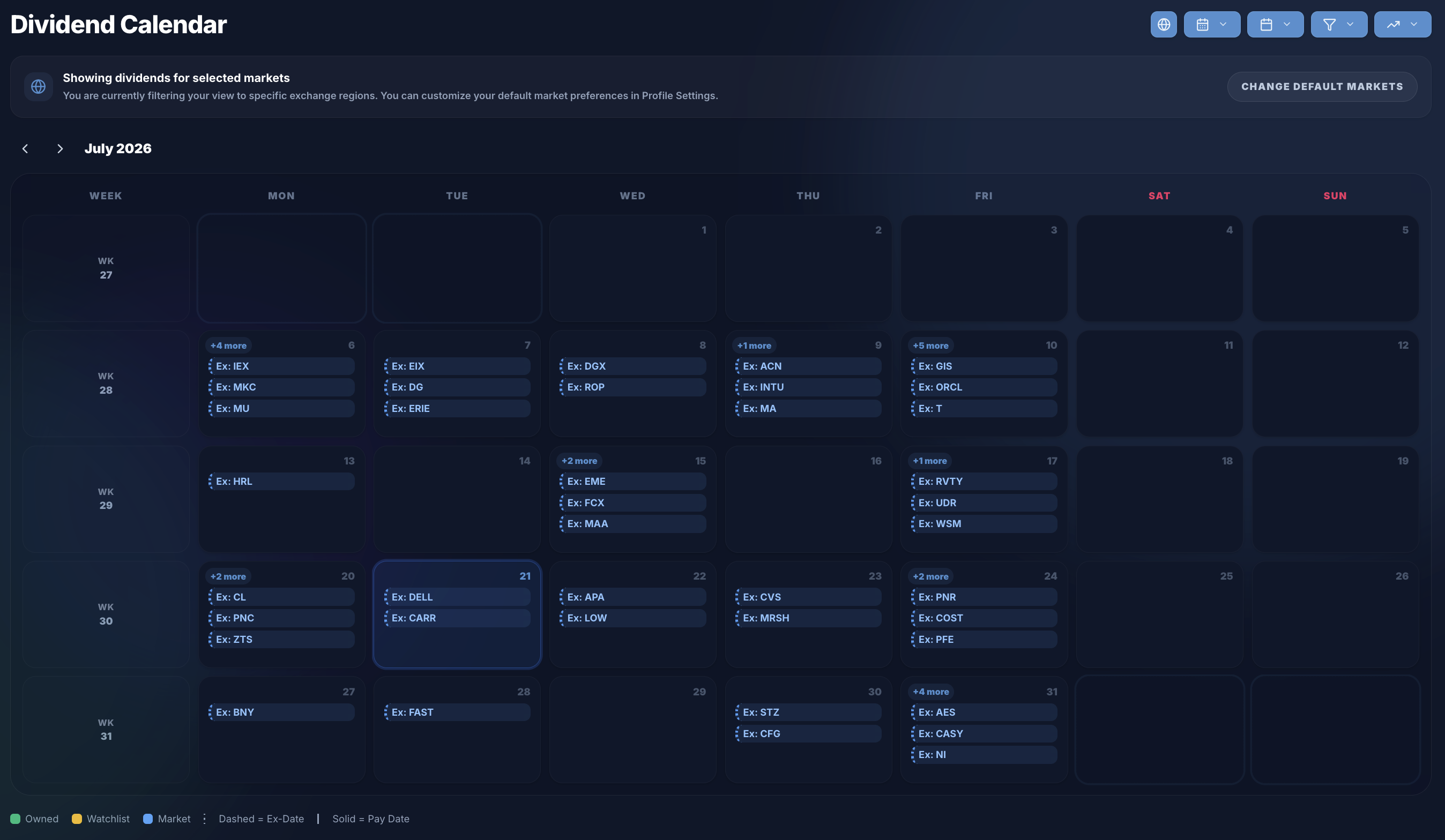Open the plain calendar dropdown in toolbar
Viewport: 1445px width, 840px height.
[1275, 24]
